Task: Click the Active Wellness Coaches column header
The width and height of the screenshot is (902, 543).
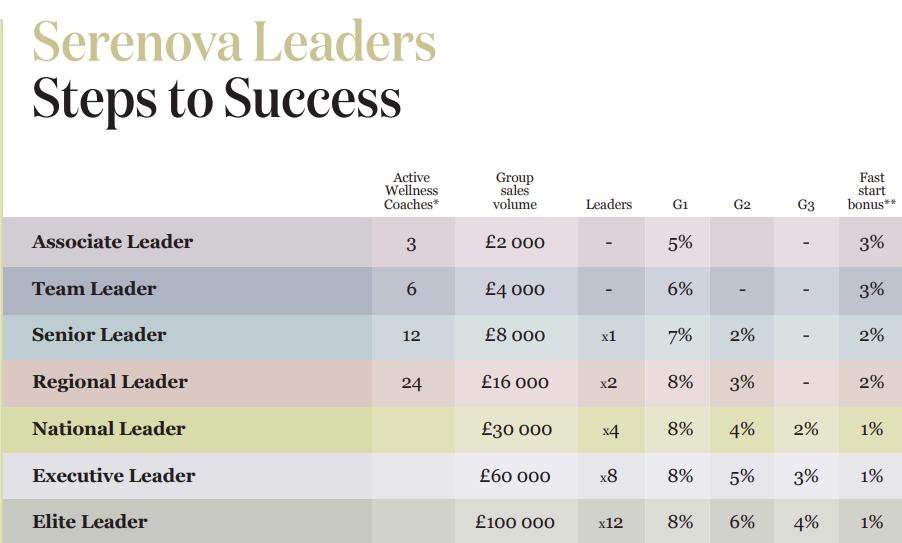Action: click(411, 191)
